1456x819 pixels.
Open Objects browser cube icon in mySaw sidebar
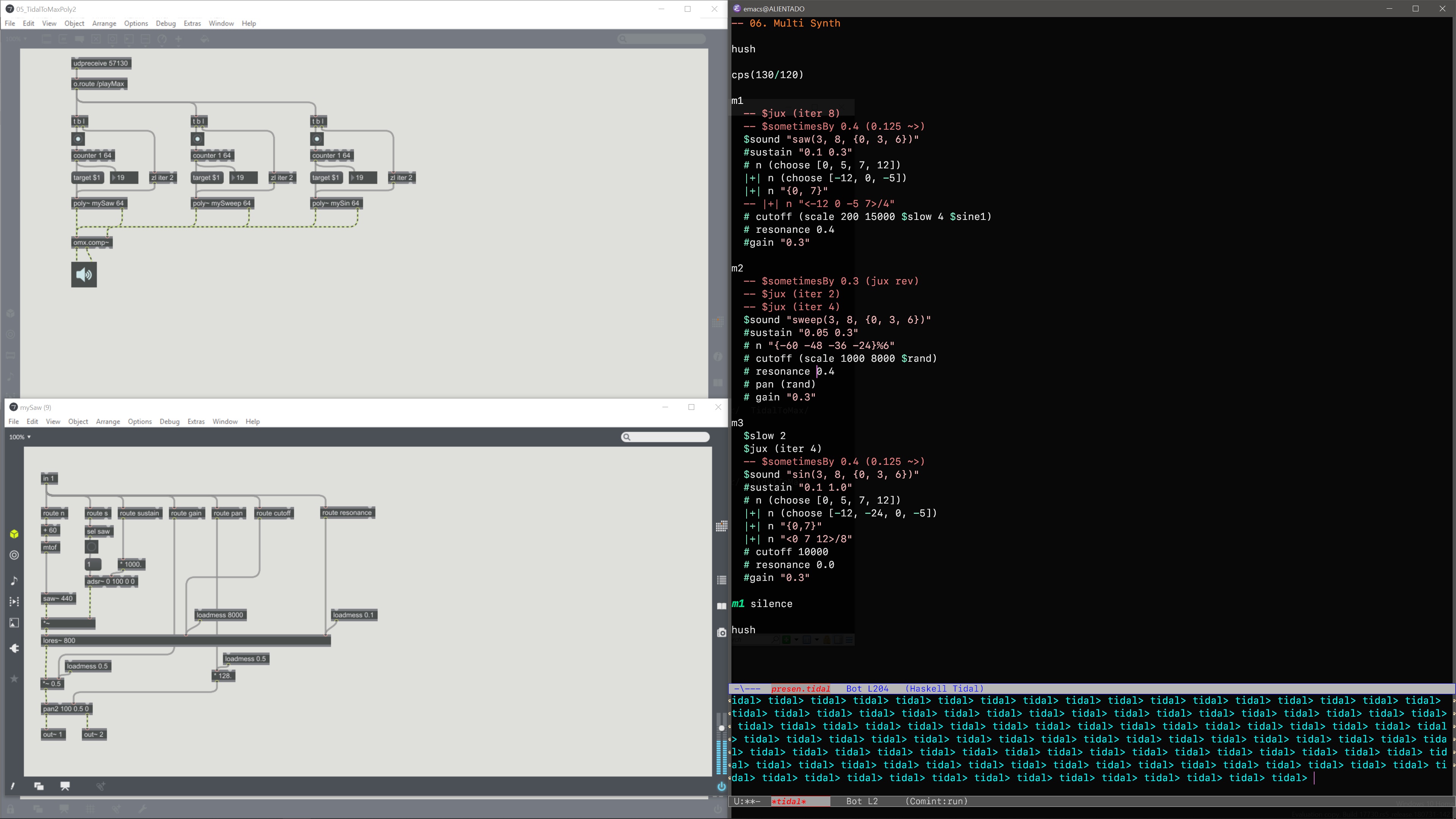(x=14, y=534)
